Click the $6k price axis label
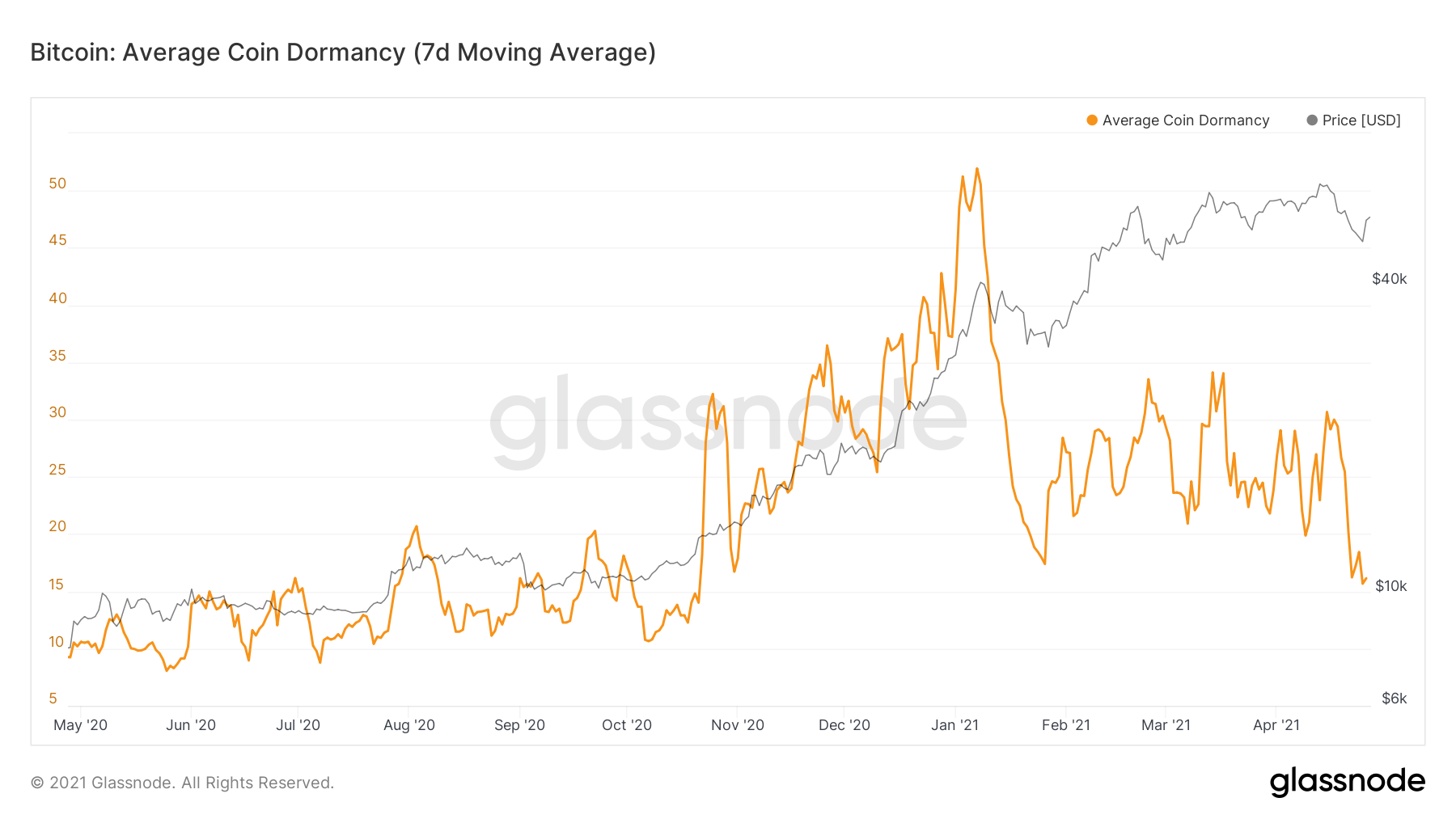The height and width of the screenshot is (819, 1456). coord(1395,699)
